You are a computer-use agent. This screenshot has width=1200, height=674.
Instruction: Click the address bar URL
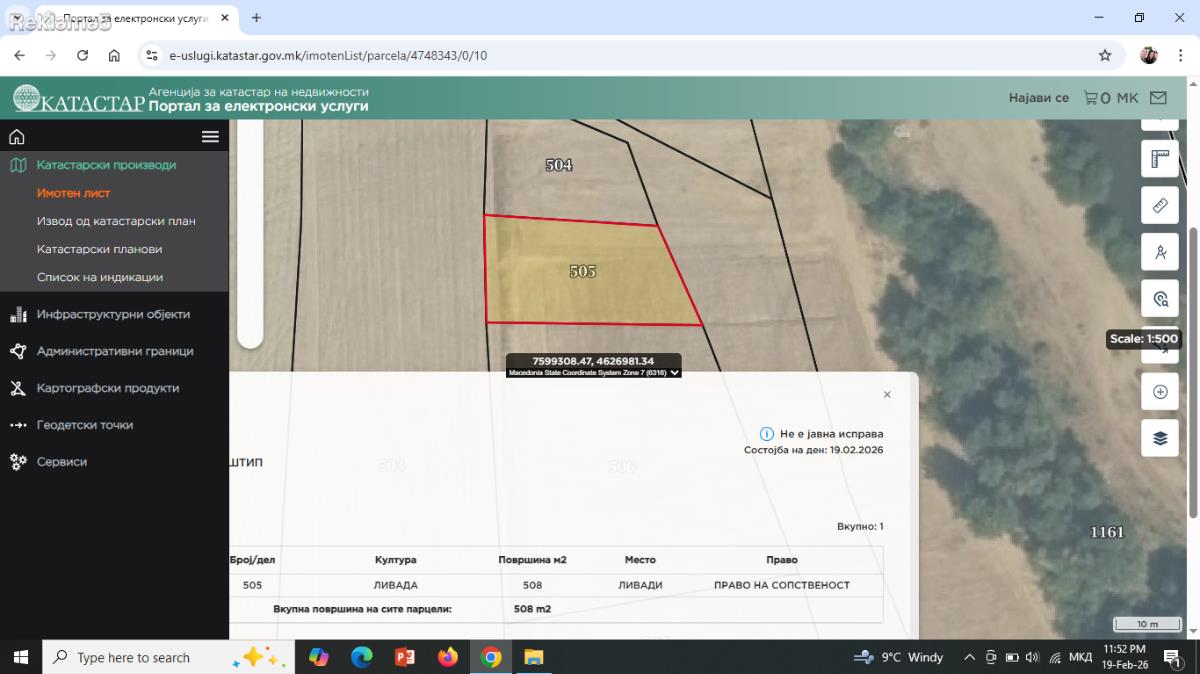[x=328, y=56]
